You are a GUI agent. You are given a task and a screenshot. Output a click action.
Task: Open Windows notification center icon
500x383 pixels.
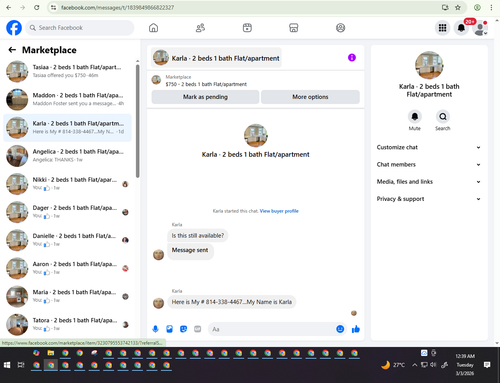[487, 365]
